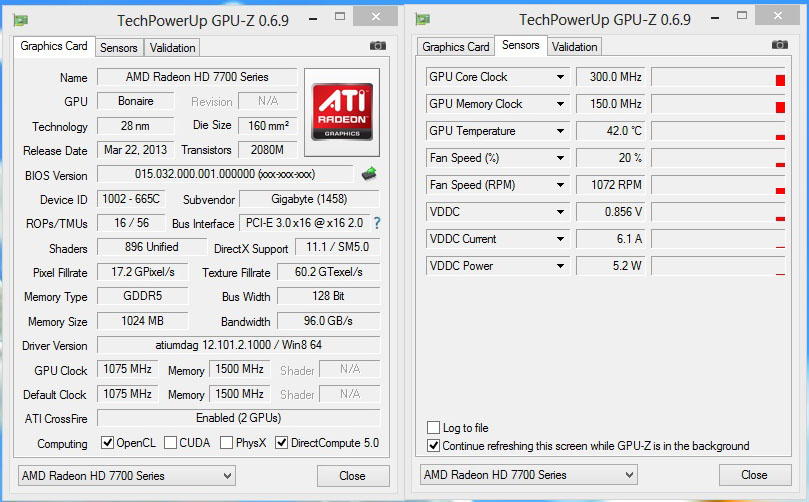
Task: Select Sensors tab in right window
Action: (x=521, y=45)
